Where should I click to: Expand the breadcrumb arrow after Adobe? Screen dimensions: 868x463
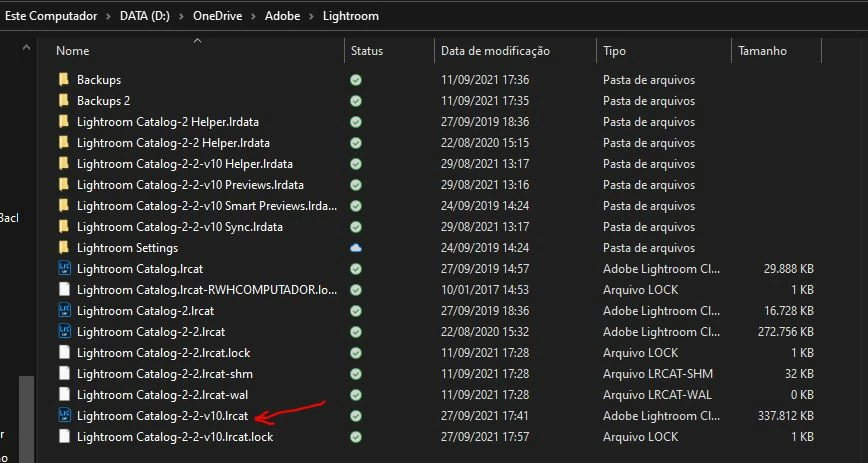coord(312,17)
